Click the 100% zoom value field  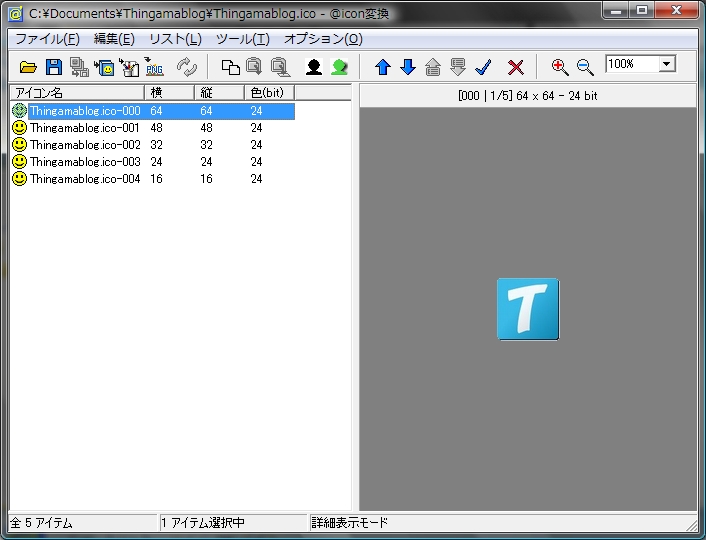pos(632,64)
